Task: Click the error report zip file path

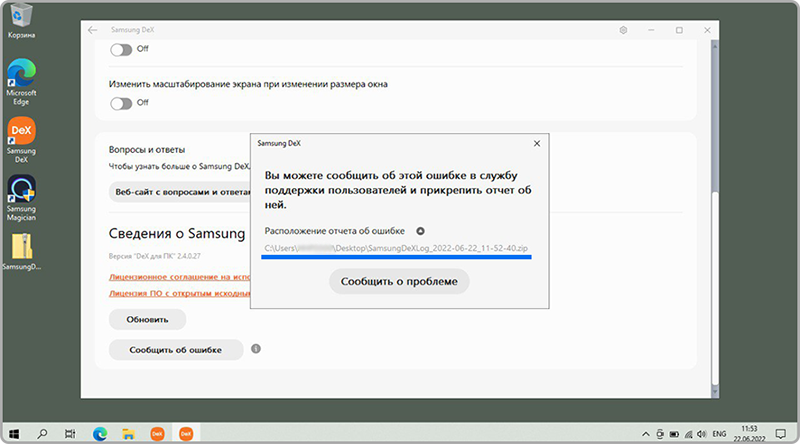Action: click(x=396, y=248)
